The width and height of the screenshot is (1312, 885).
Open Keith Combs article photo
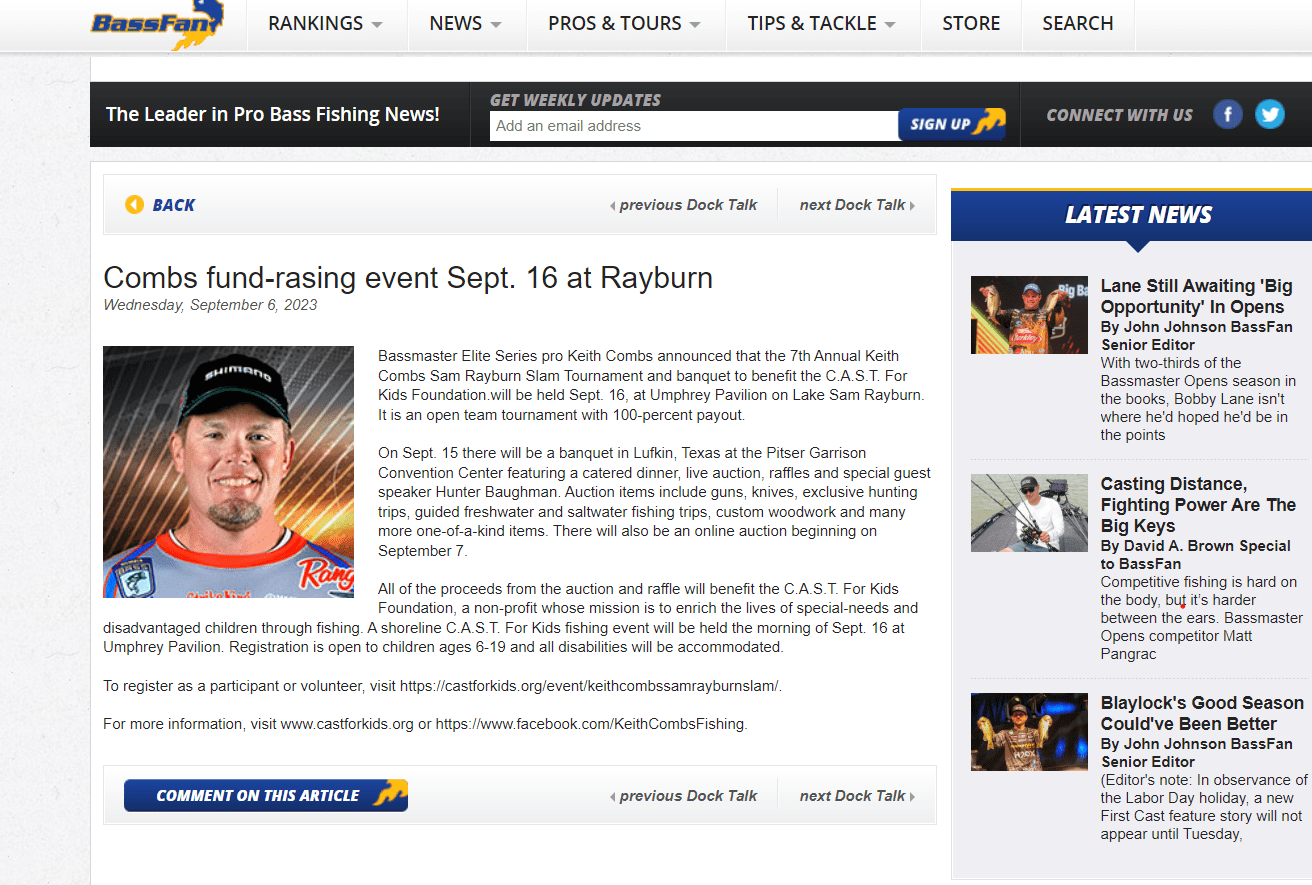228,472
